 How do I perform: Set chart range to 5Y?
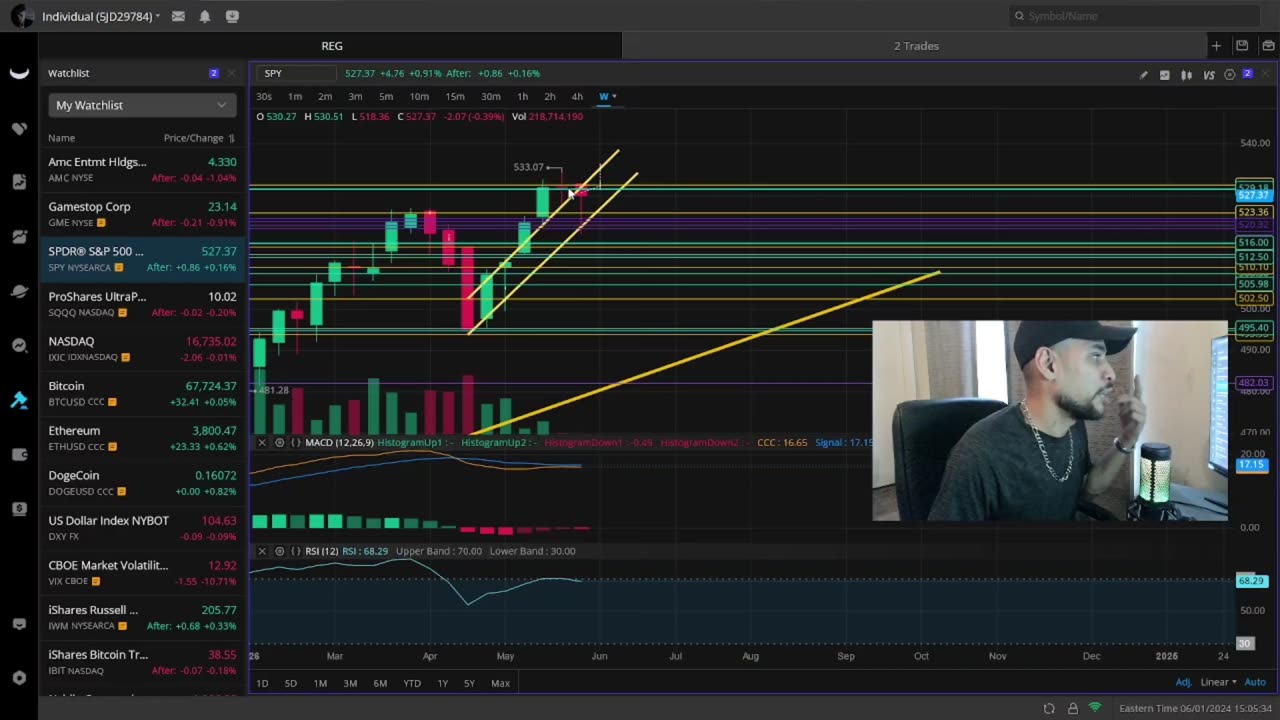coord(469,684)
